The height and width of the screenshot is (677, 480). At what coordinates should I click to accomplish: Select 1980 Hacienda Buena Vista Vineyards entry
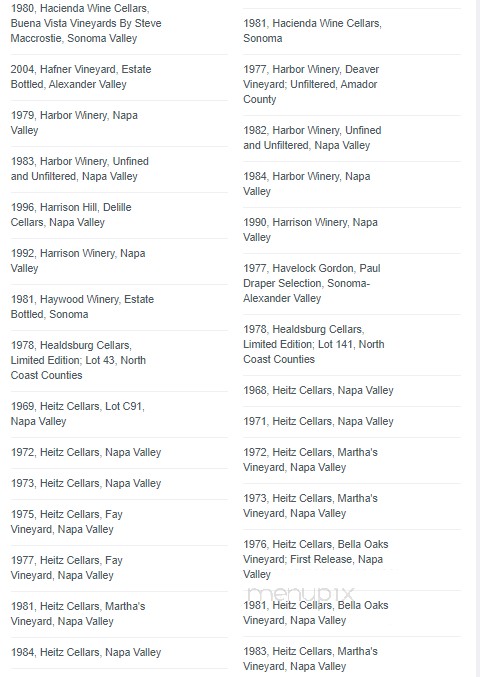[86, 23]
